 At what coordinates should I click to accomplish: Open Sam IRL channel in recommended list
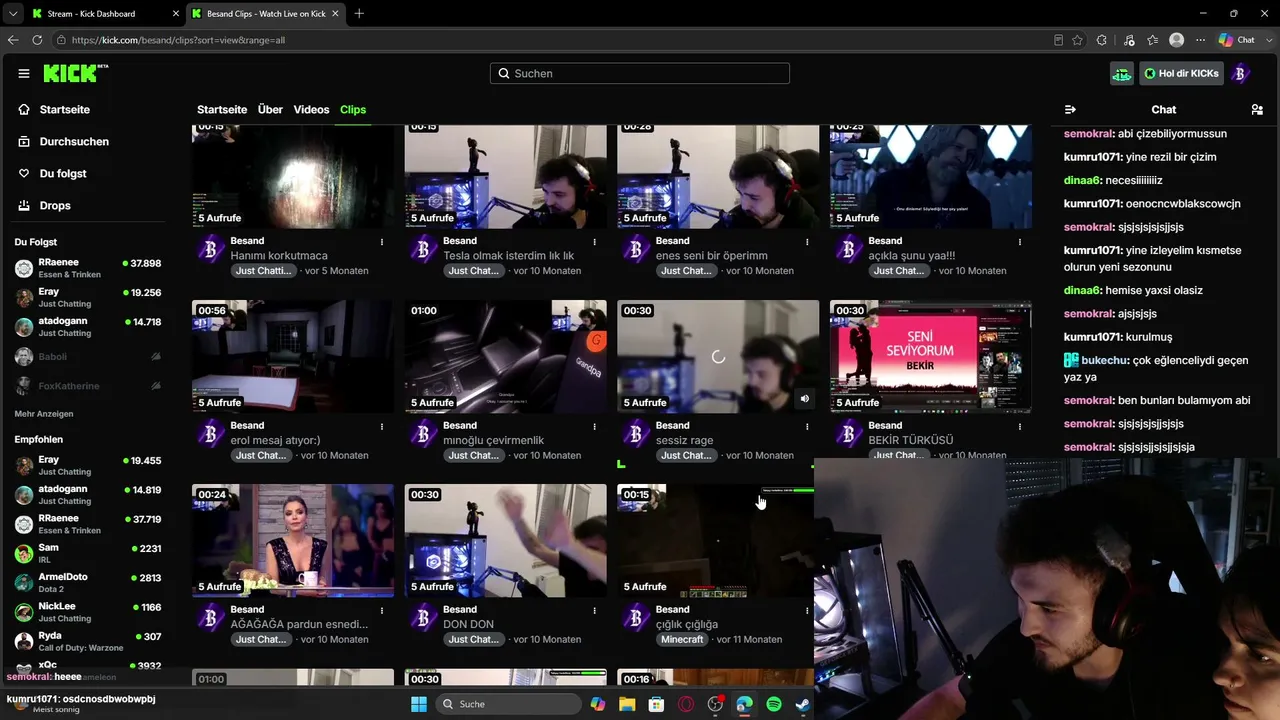tap(88, 553)
